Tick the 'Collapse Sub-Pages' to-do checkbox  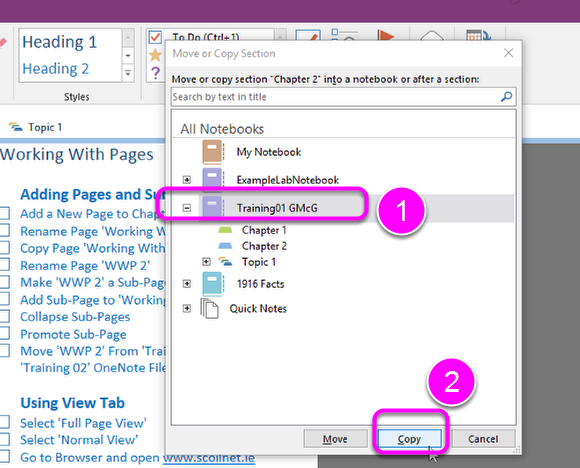click(x=4, y=316)
